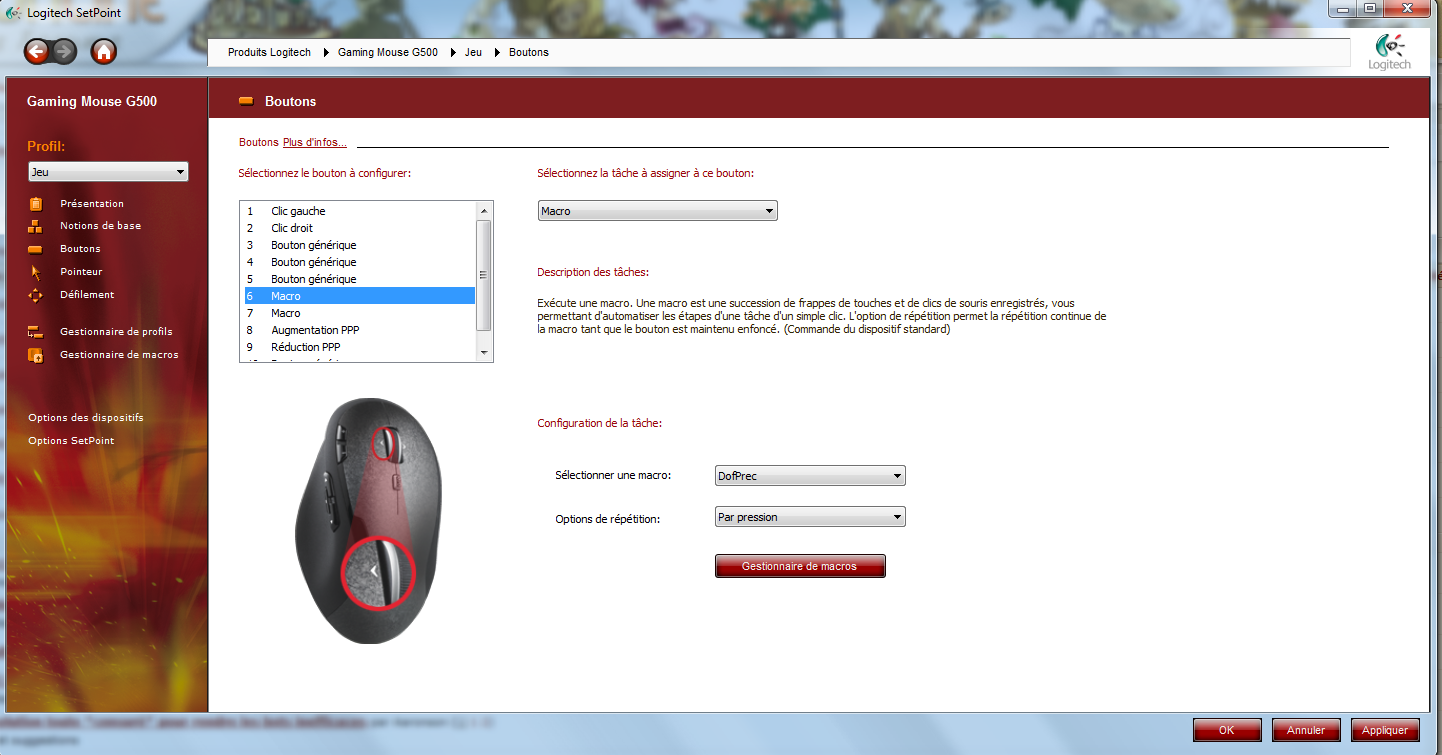This screenshot has height=755, width=1442.
Task: Click the orange Boutons header icon
Action: [x=246, y=101]
